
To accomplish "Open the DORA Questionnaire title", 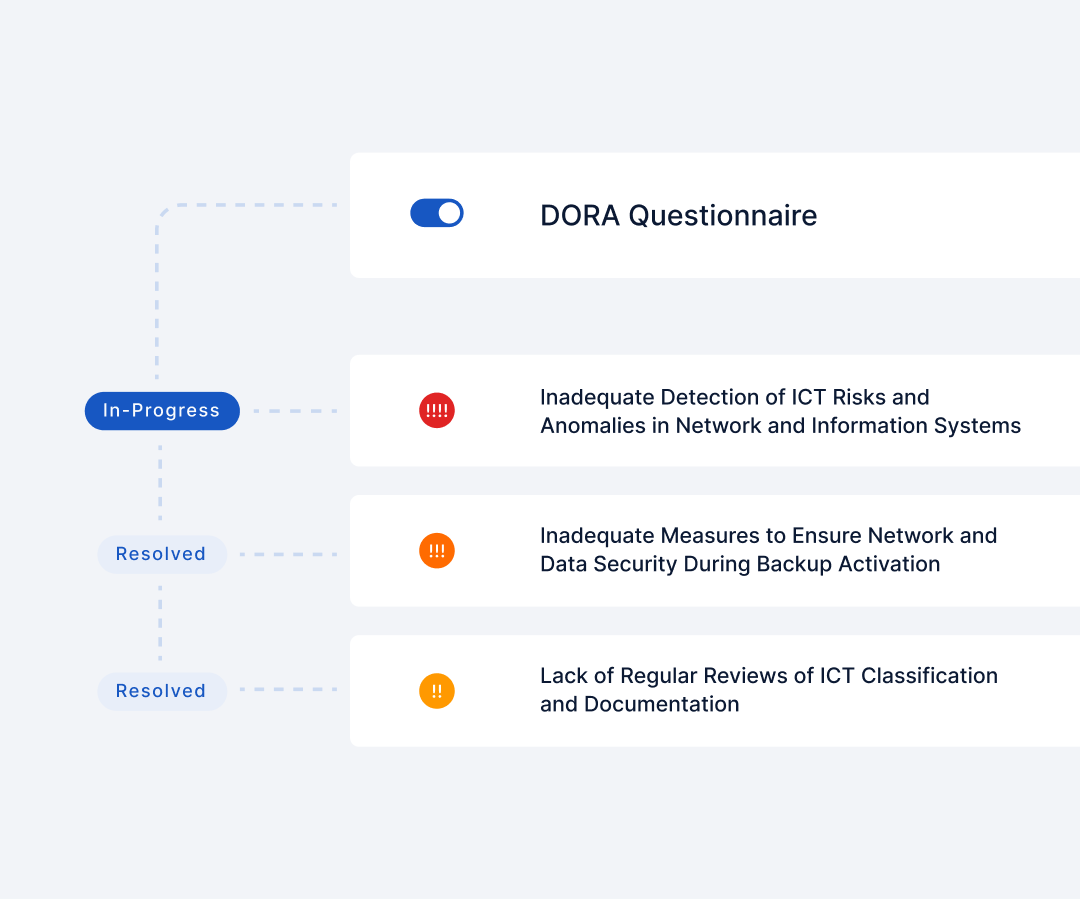I will pyautogui.click(x=678, y=216).
